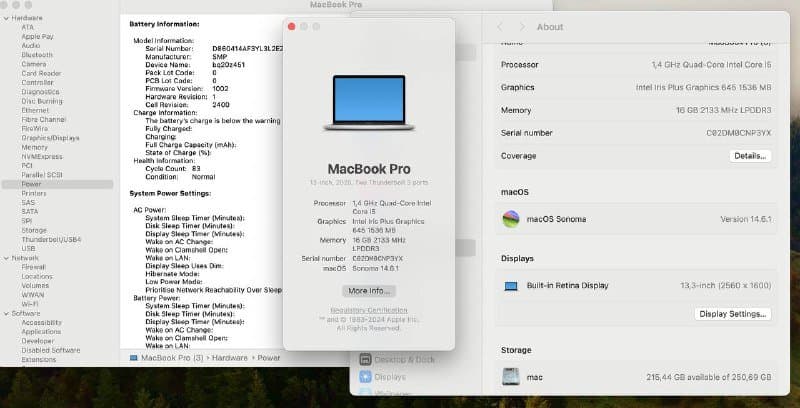Click storage available of 250,69 GB text

tap(709, 377)
